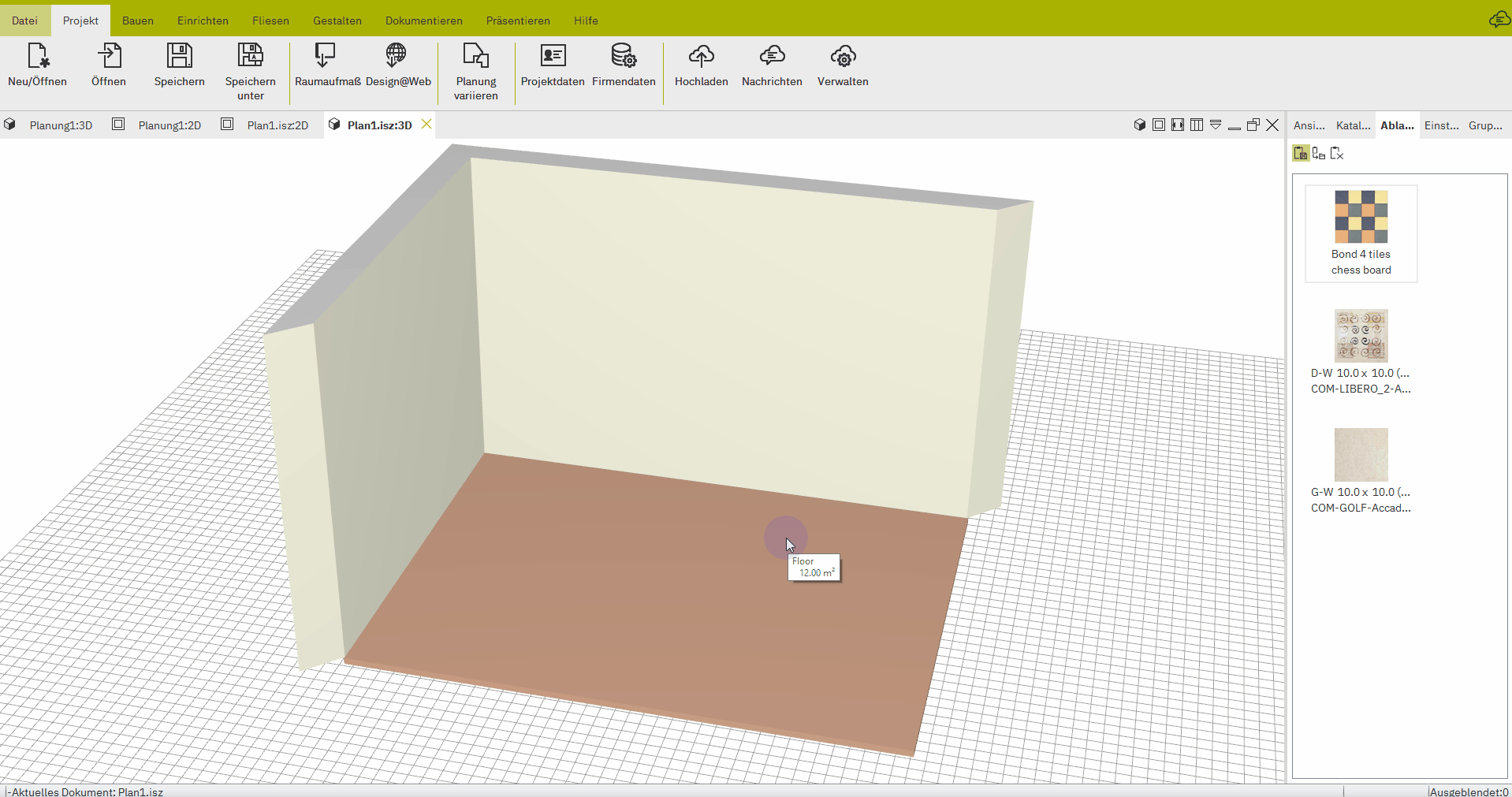Switch to the Einrichten ribbon tab
Image resolution: width=1512 pixels, height=797 pixels.
pyautogui.click(x=203, y=20)
